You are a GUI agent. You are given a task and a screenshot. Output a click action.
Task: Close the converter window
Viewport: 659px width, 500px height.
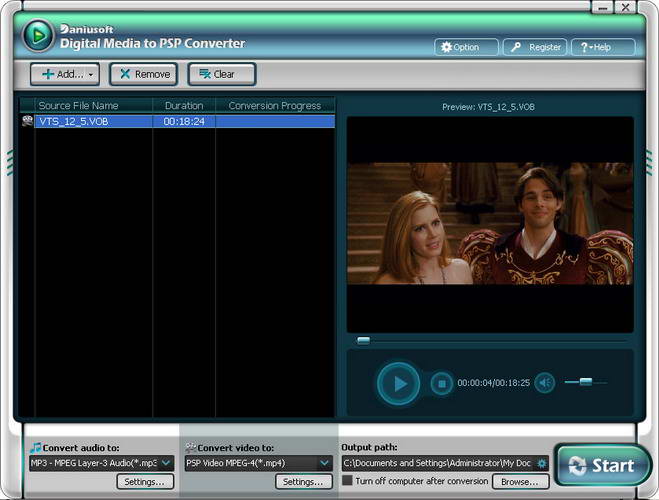626,7
